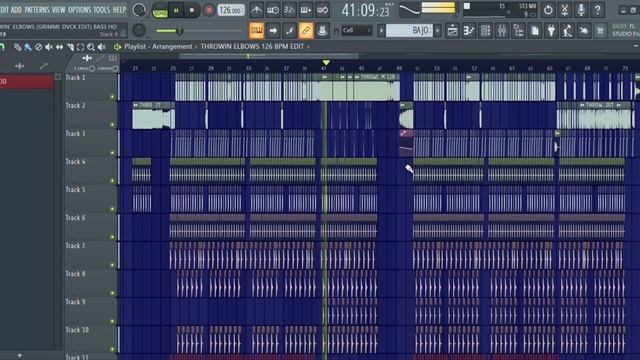Open the tempo tapper icon

[568, 30]
